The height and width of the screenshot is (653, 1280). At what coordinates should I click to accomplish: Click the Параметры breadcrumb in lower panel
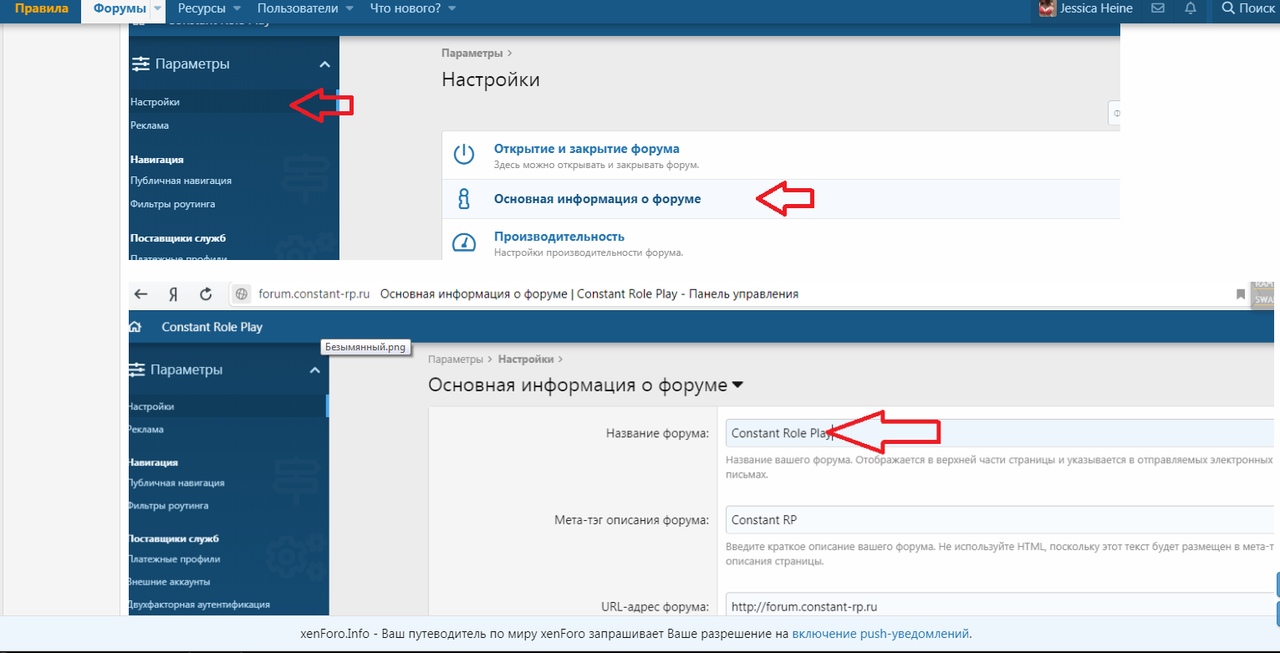[455, 359]
